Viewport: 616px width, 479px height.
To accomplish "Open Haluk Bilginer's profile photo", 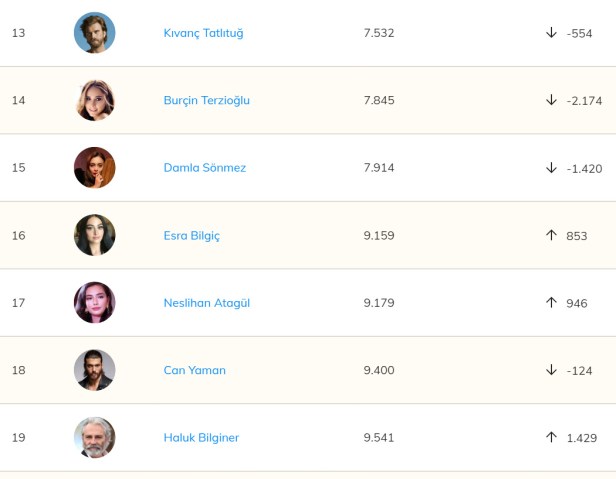I will (x=95, y=438).
